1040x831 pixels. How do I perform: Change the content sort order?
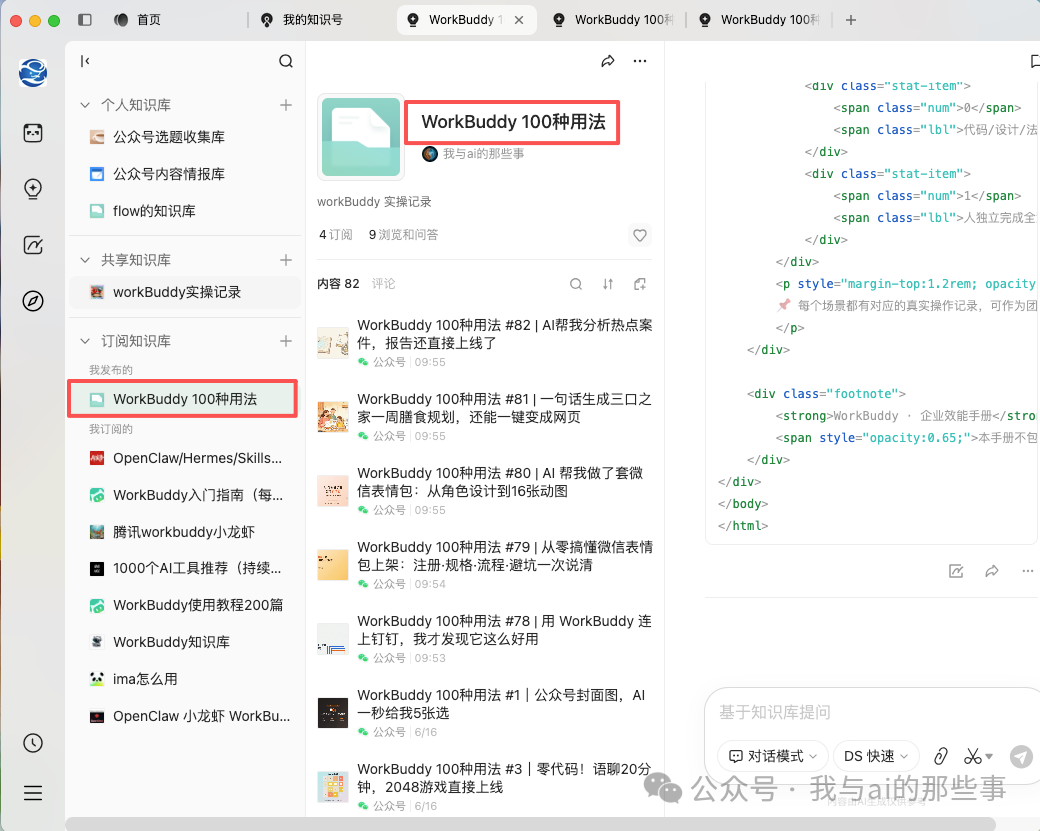(x=608, y=284)
